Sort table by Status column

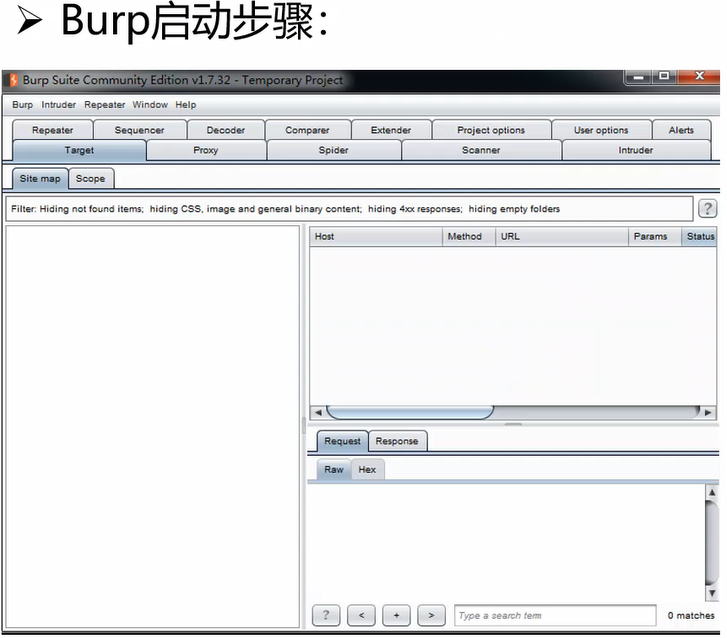(x=699, y=236)
